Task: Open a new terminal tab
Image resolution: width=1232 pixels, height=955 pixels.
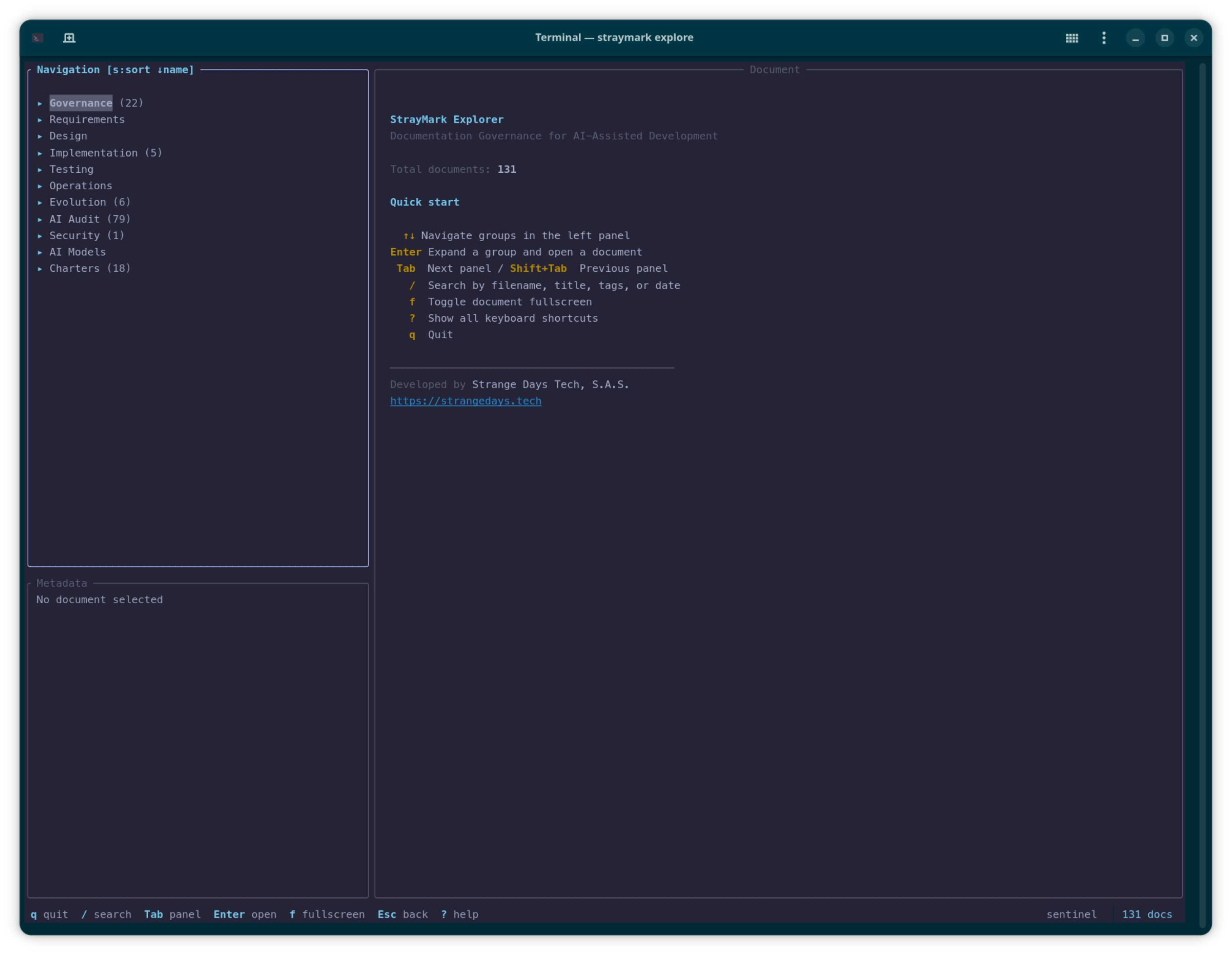Action: [x=69, y=38]
